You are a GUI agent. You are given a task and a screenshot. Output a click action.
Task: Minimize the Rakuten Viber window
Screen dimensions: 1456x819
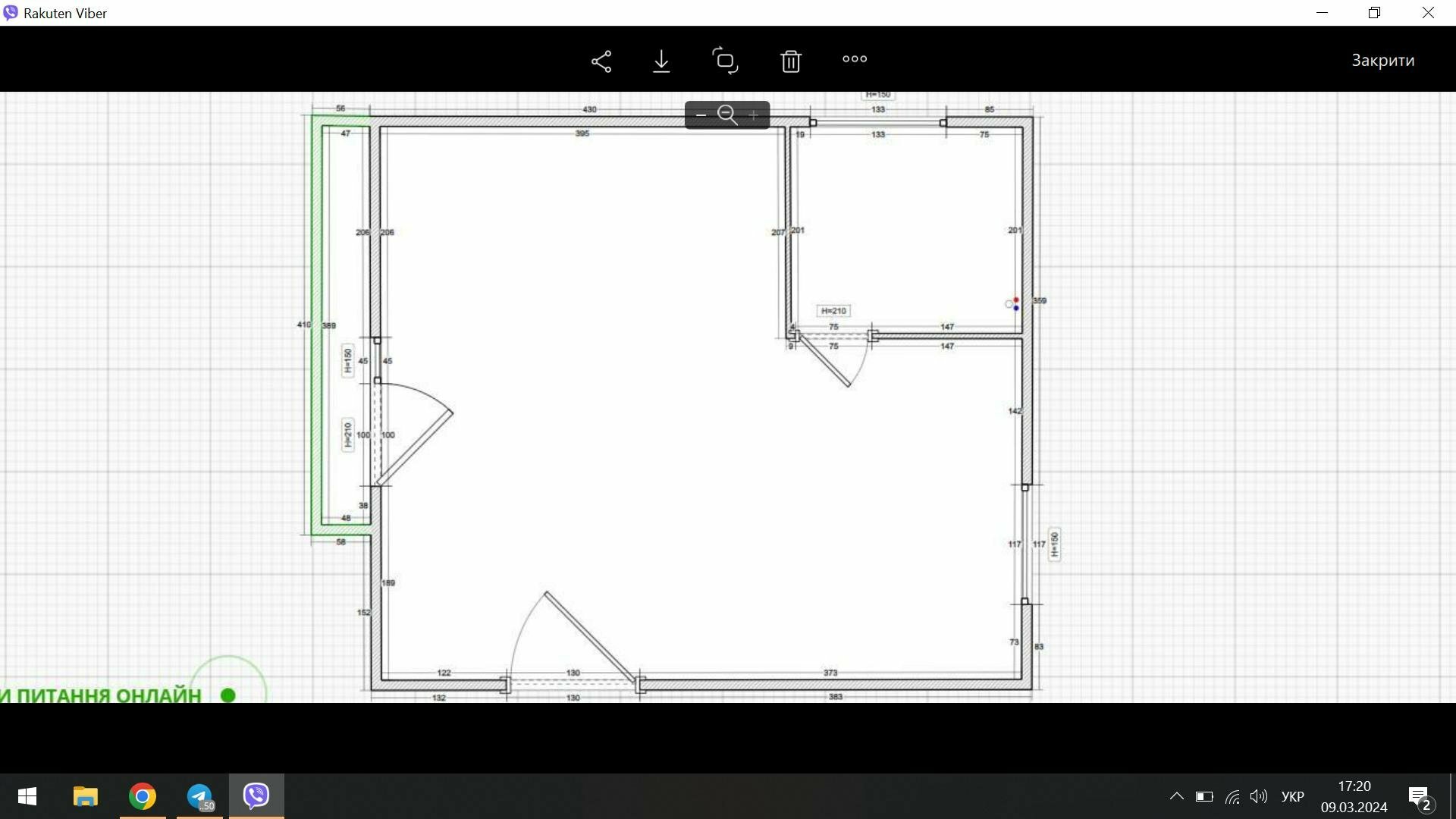[x=1322, y=13]
